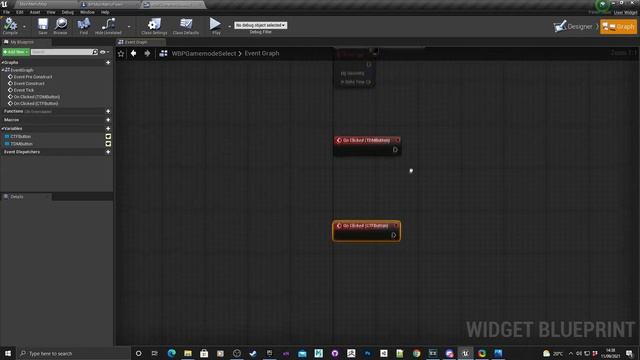Open File Explorer from the taskbar
640x360 pixels.
[188, 353]
